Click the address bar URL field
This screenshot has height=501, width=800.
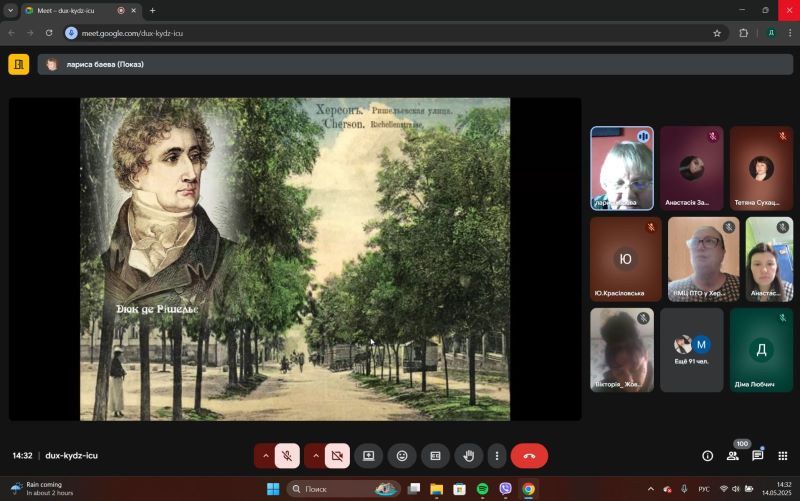pos(395,33)
